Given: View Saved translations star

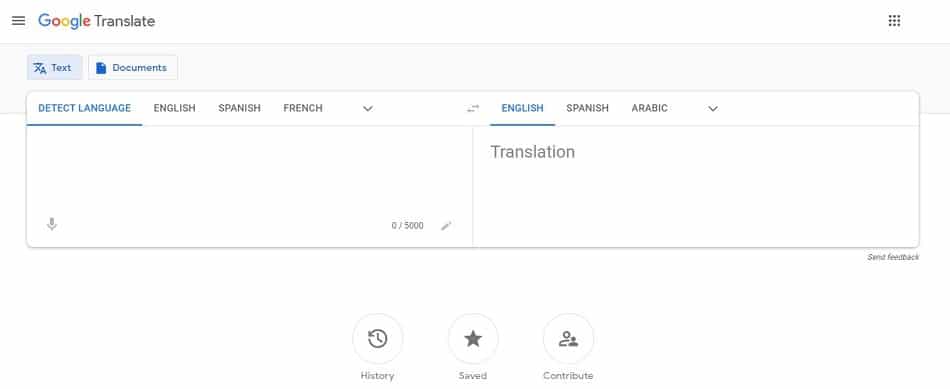Looking at the screenshot, I should click(x=473, y=339).
